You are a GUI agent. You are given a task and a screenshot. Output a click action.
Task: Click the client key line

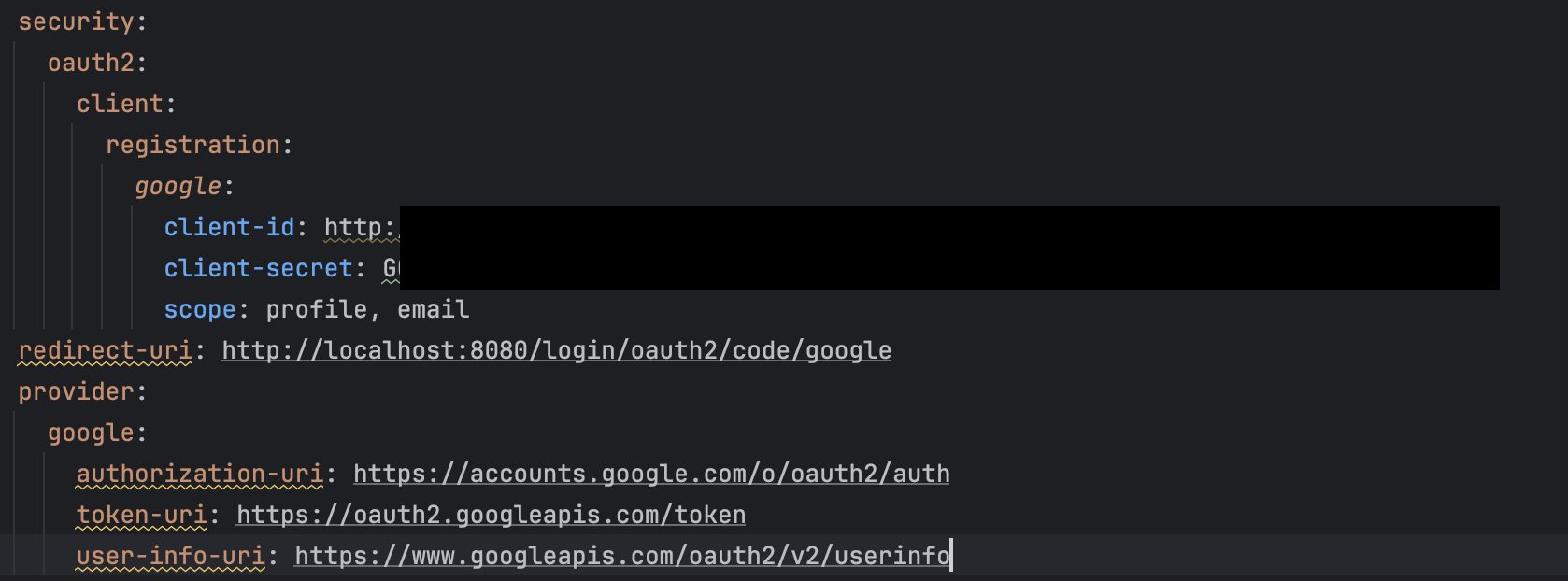click(121, 104)
